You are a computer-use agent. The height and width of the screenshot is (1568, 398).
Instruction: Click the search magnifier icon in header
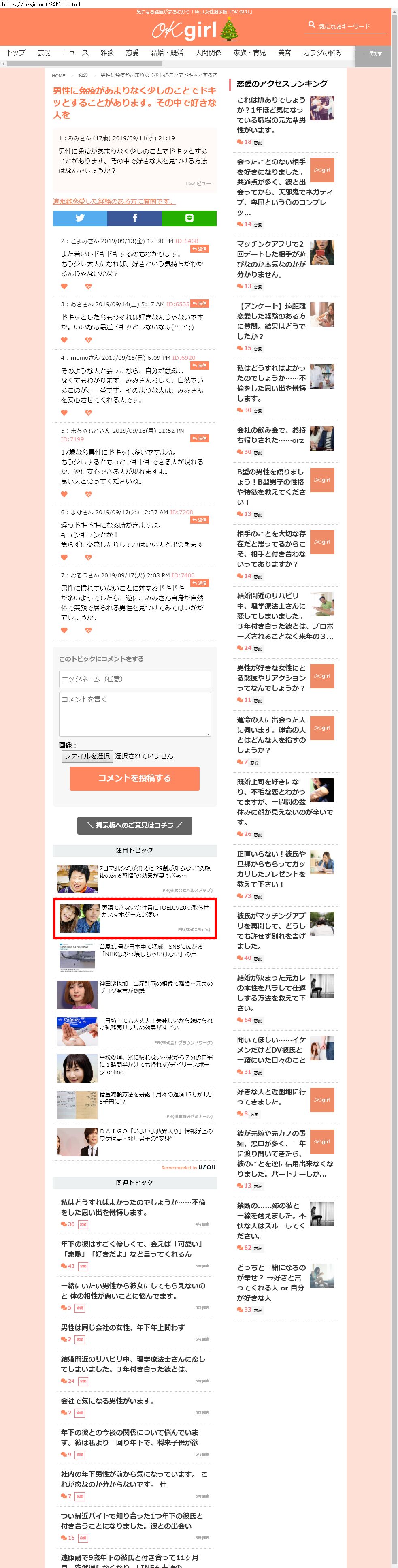point(312,25)
